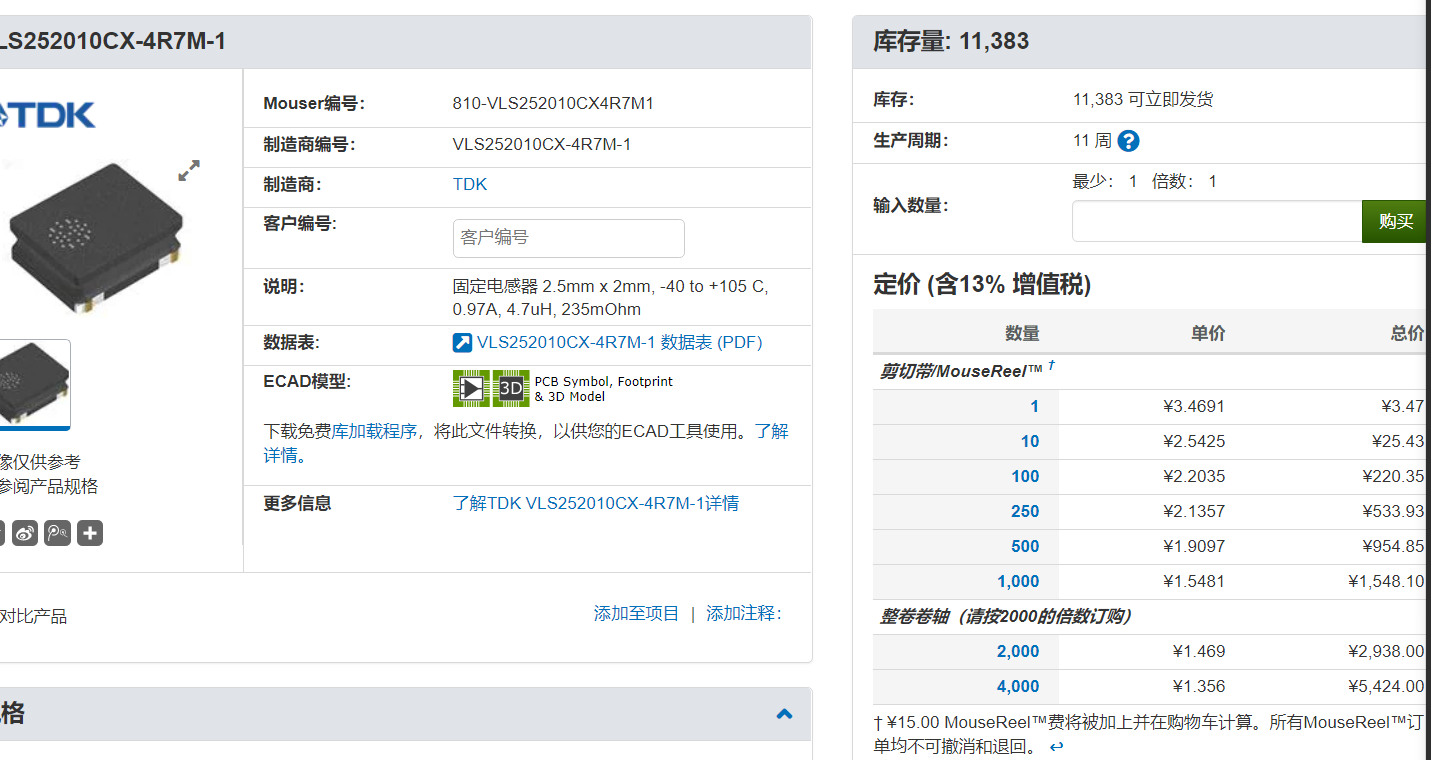Click the lead time help question icon
Viewport: 1431px width, 760px height.
[x=1128, y=141]
